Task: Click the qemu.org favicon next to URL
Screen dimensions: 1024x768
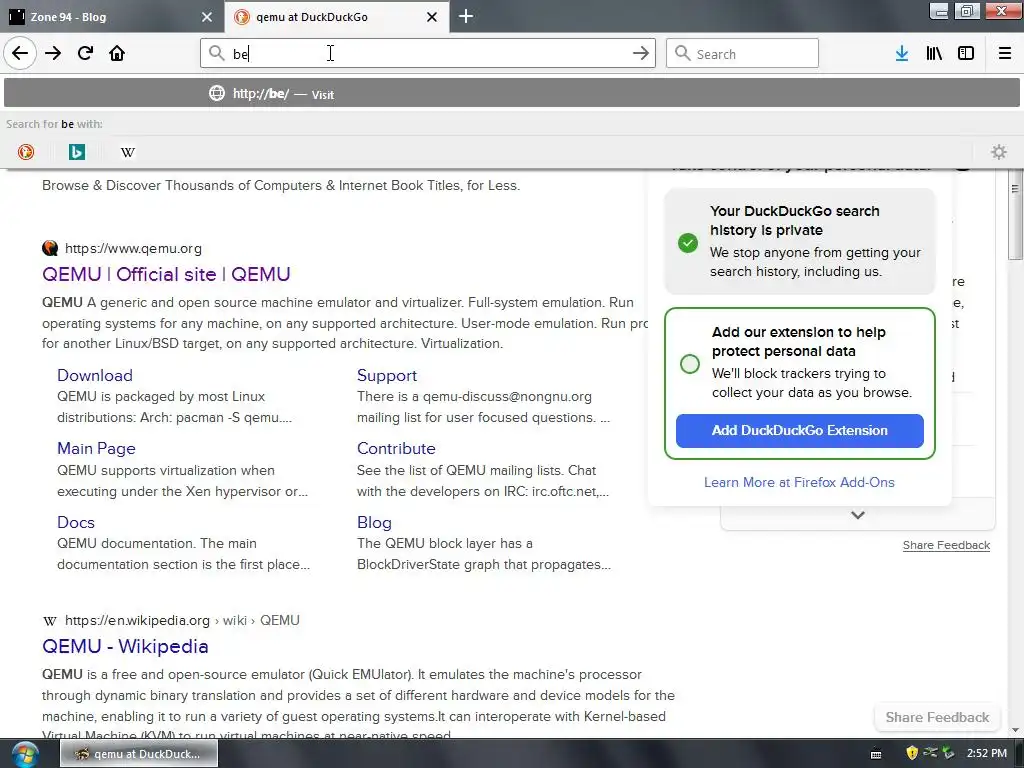Action: [50, 248]
